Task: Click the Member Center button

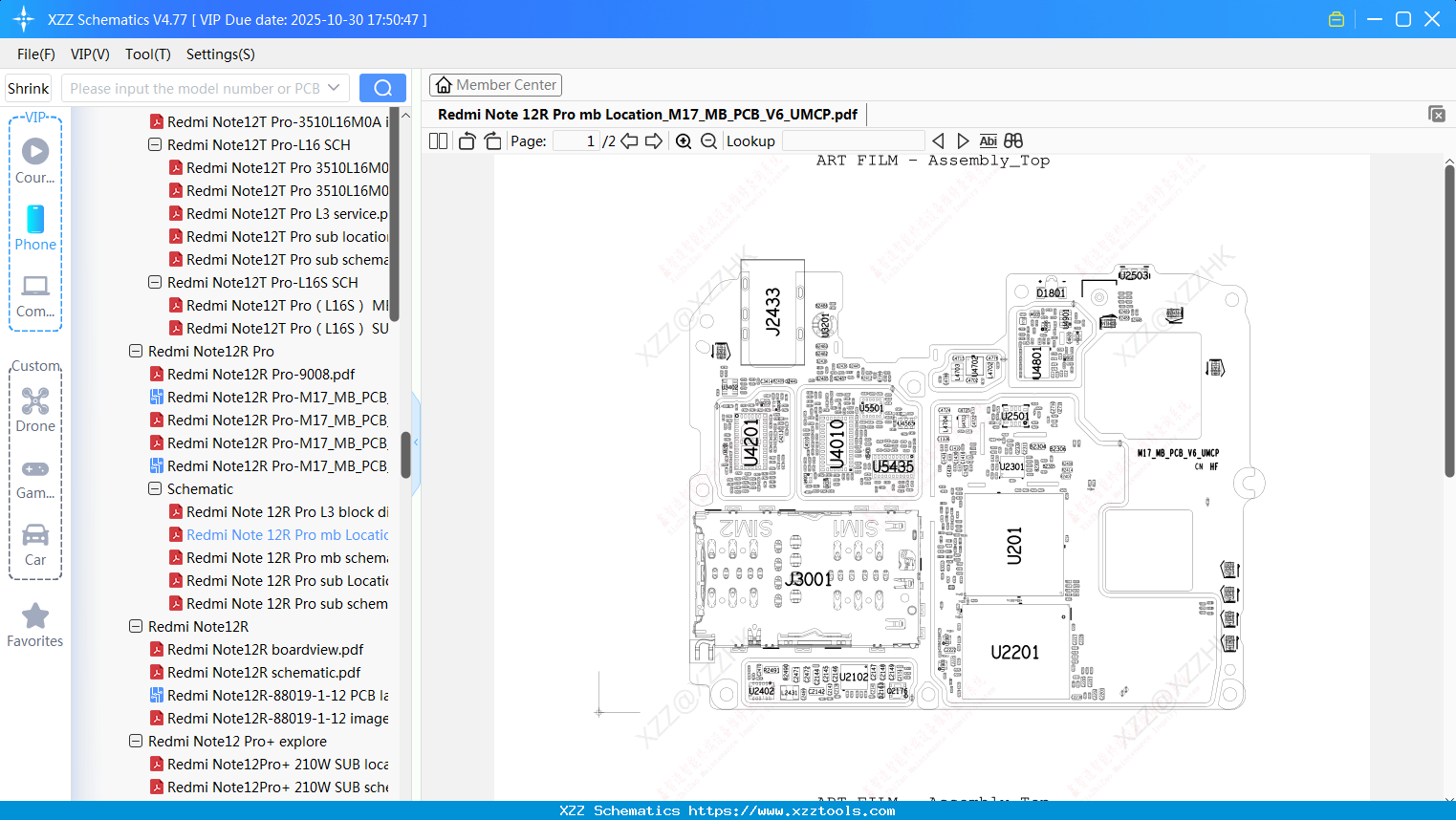Action: tap(495, 84)
